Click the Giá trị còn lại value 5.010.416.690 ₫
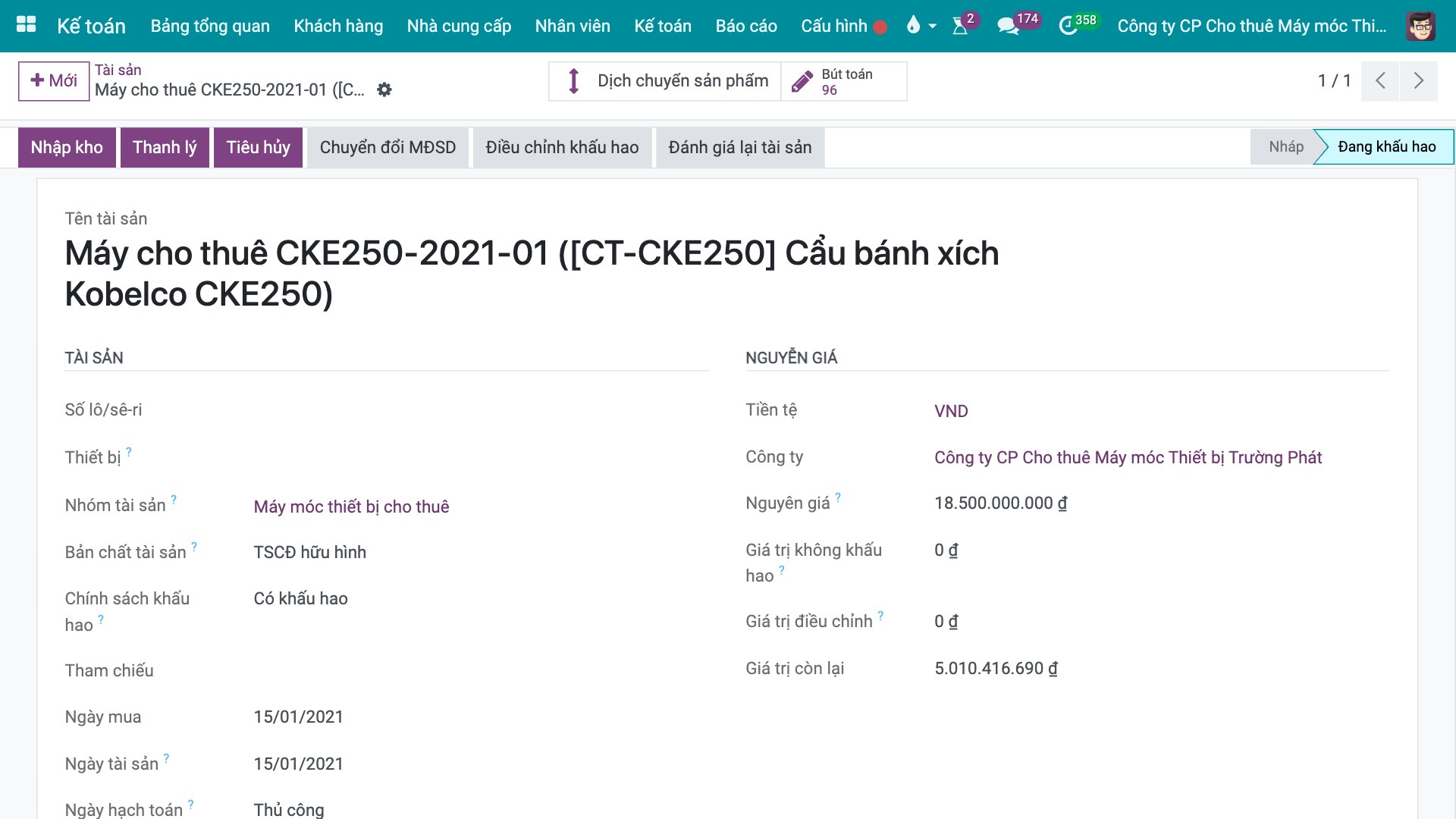The image size is (1456, 819). [x=996, y=668]
